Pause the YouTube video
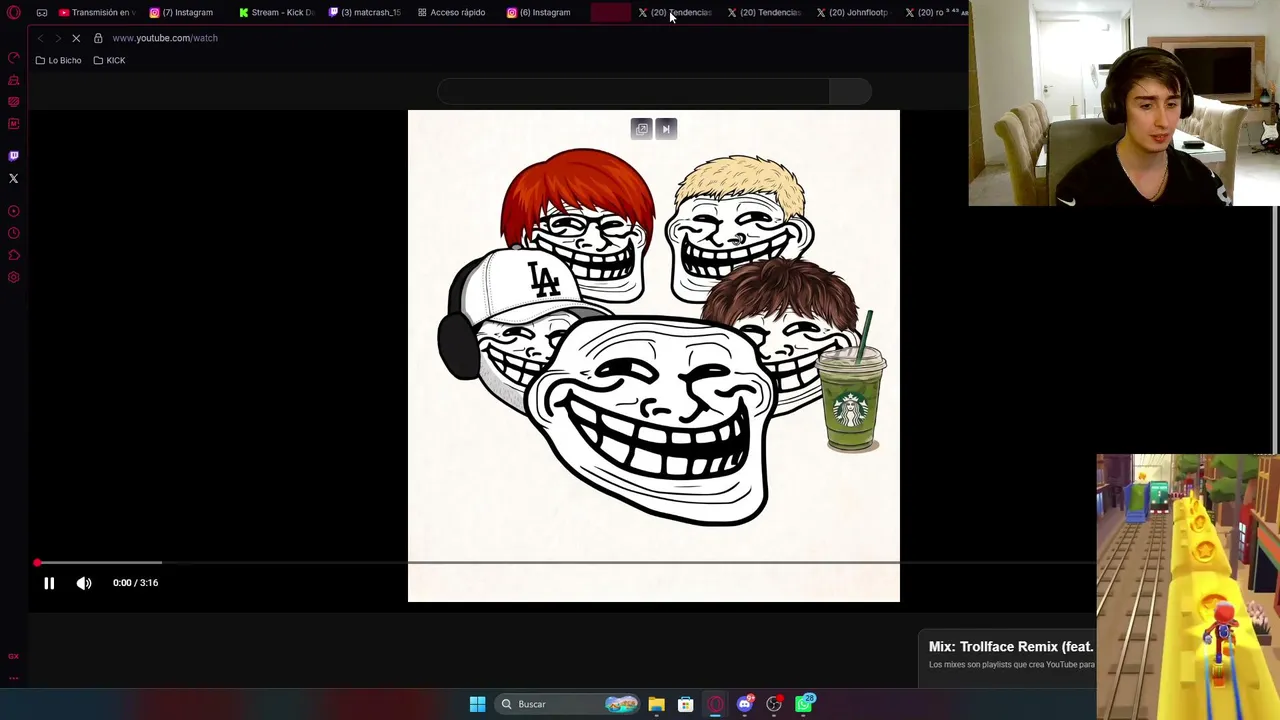This screenshot has width=1280, height=720. [x=49, y=583]
